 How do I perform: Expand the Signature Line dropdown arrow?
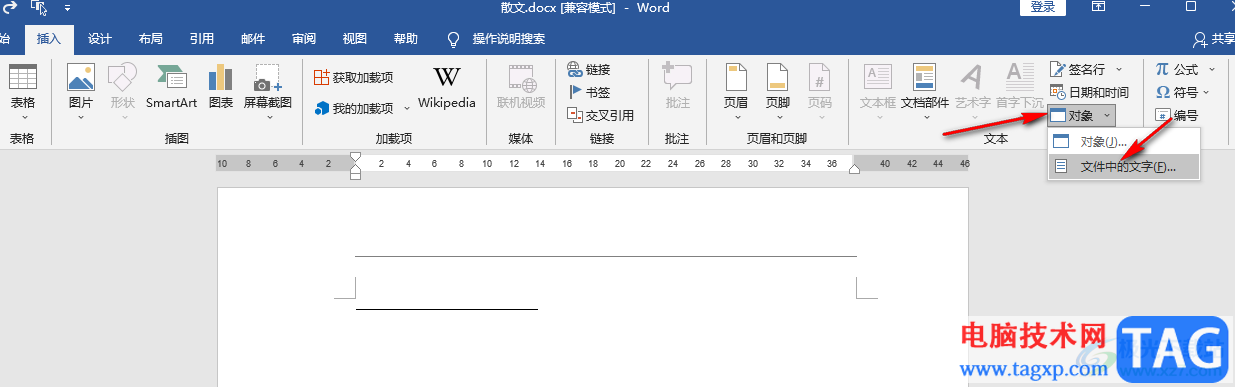1119,69
